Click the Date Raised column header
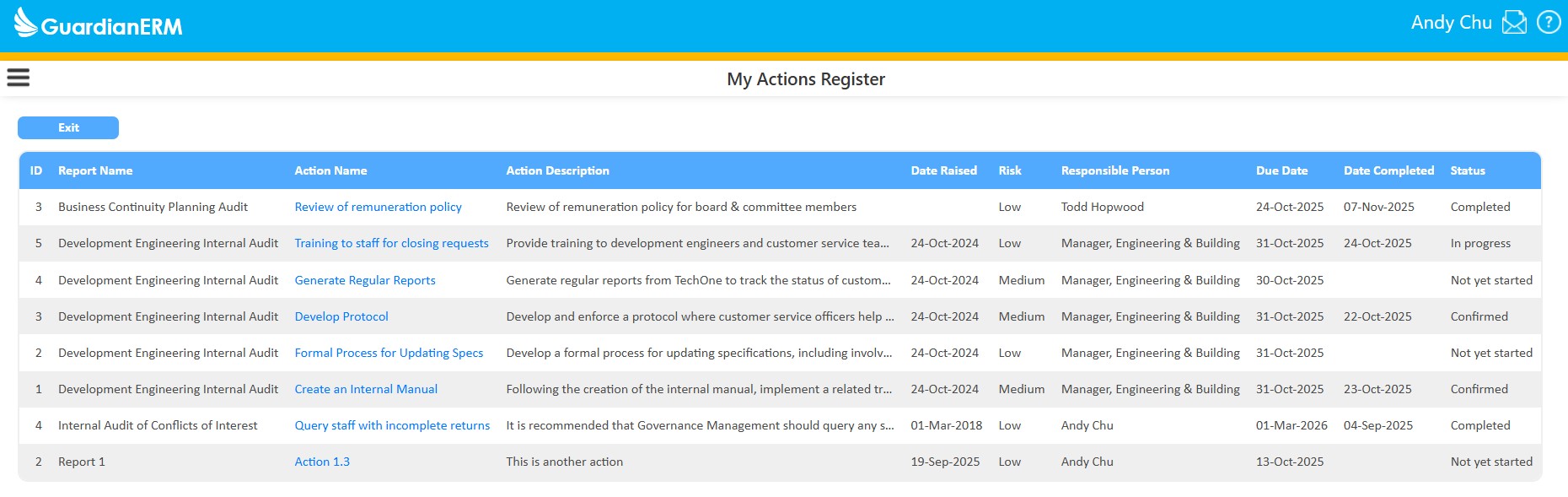This screenshot has height=497, width=1568. pyautogui.click(x=943, y=170)
